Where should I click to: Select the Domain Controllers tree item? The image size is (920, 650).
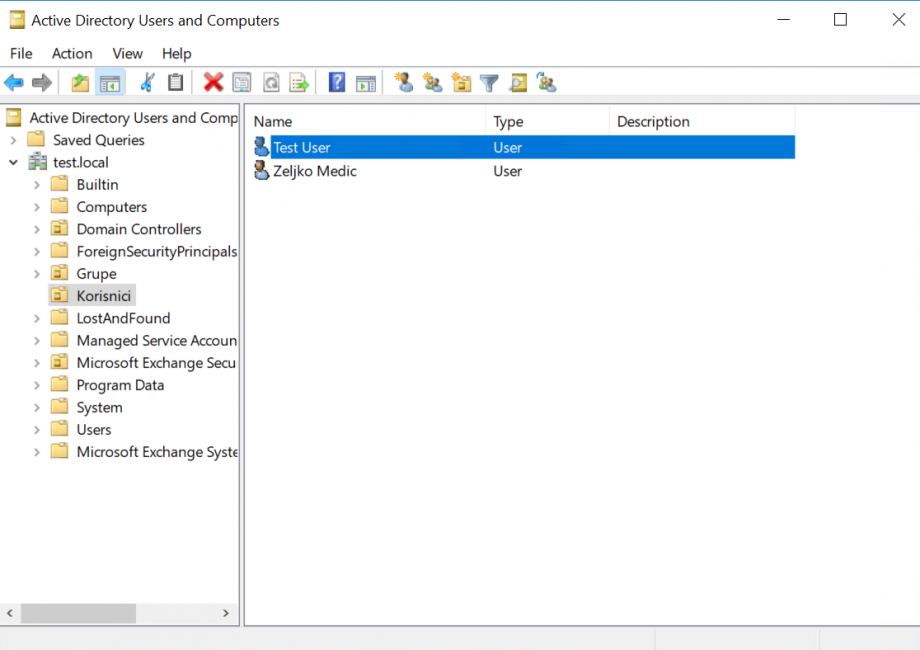(x=138, y=229)
